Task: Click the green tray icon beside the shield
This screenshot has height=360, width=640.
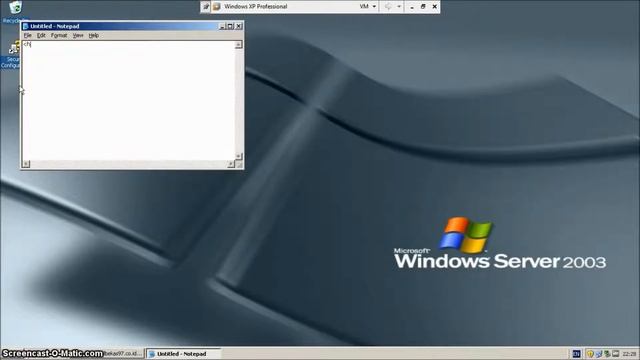Action: [607, 354]
